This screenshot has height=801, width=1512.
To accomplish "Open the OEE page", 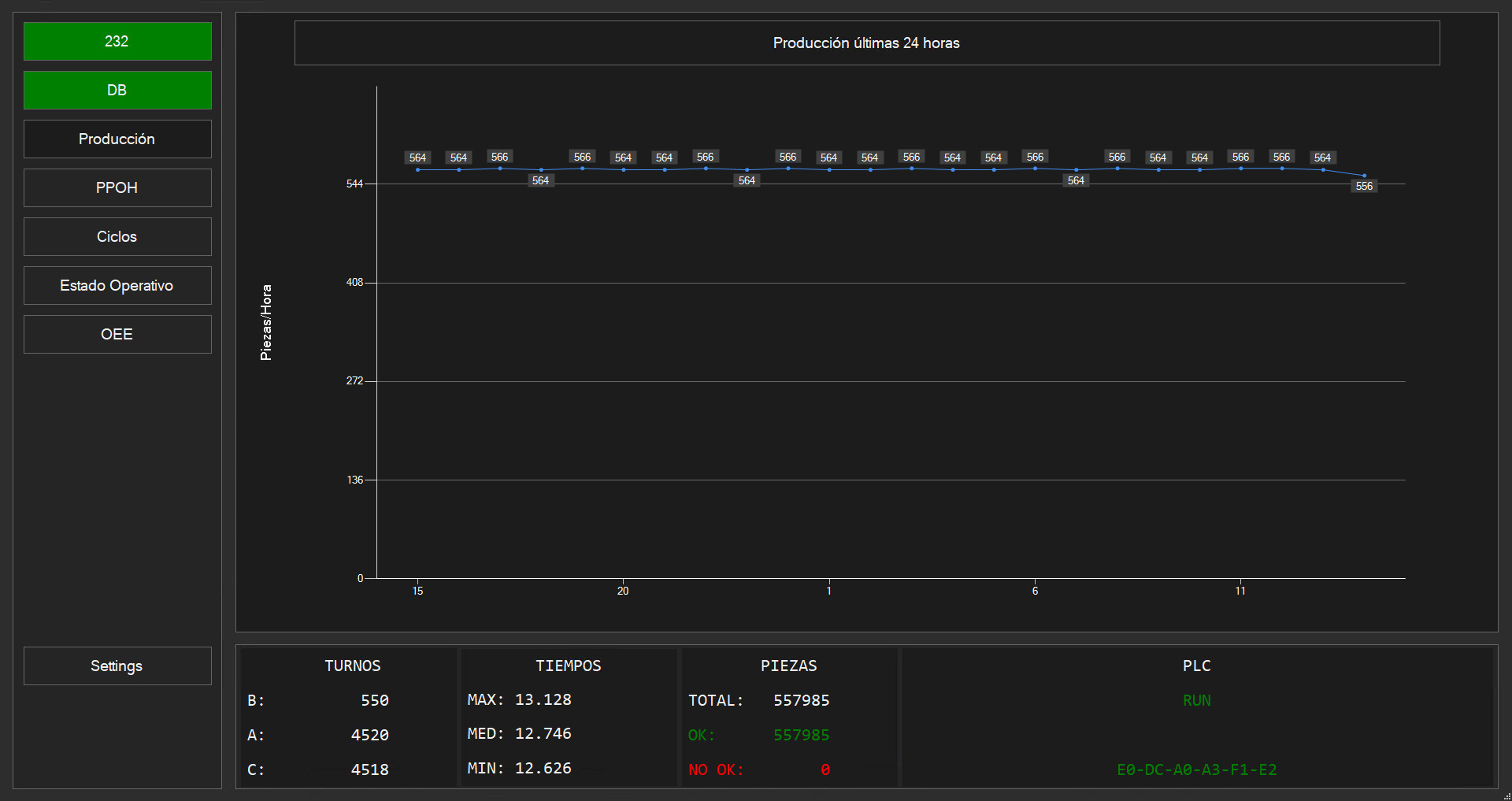I will [x=117, y=335].
